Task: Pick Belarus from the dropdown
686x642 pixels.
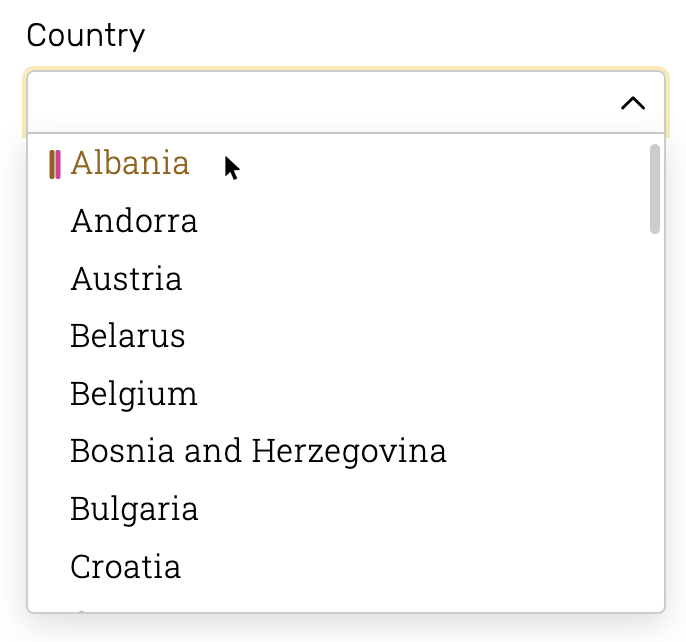Action: [x=128, y=336]
